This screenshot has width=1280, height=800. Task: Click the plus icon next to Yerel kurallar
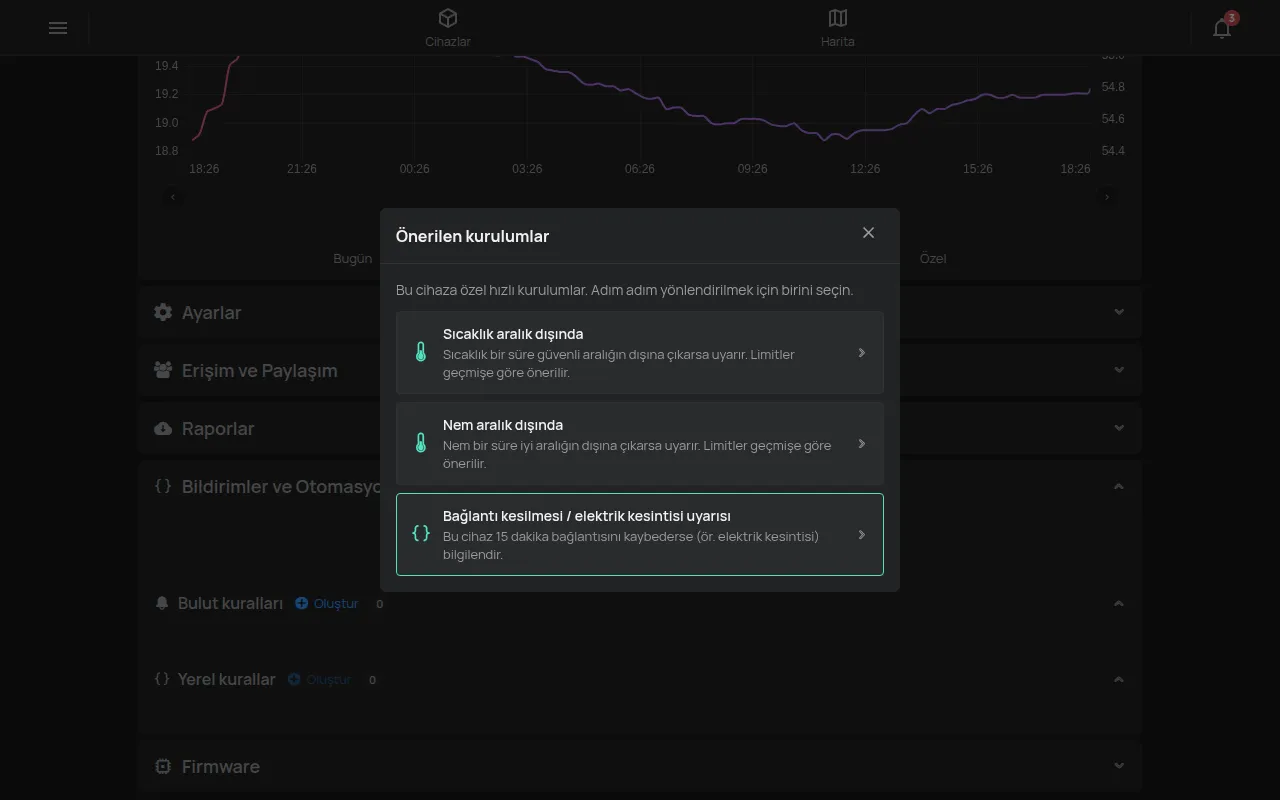click(x=294, y=679)
